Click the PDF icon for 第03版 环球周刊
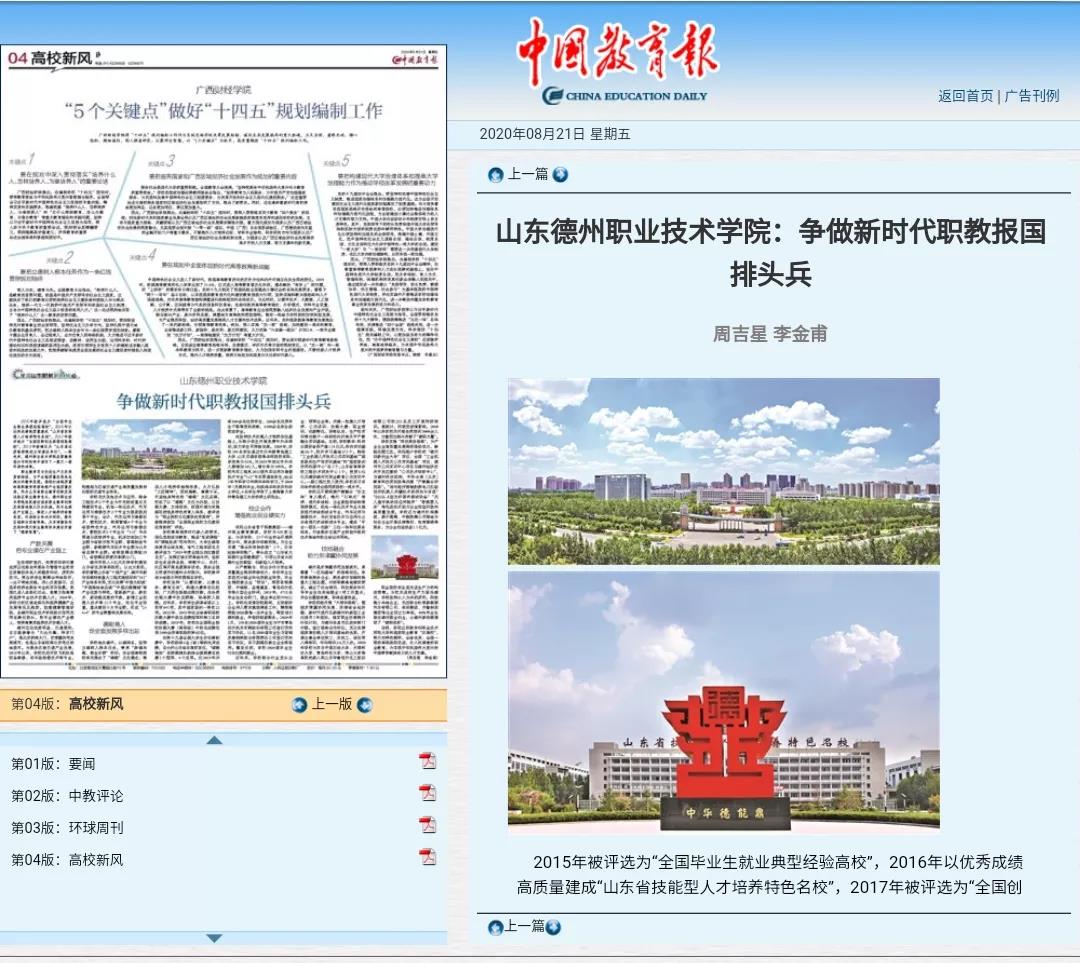The height and width of the screenshot is (963, 1080). click(x=427, y=826)
